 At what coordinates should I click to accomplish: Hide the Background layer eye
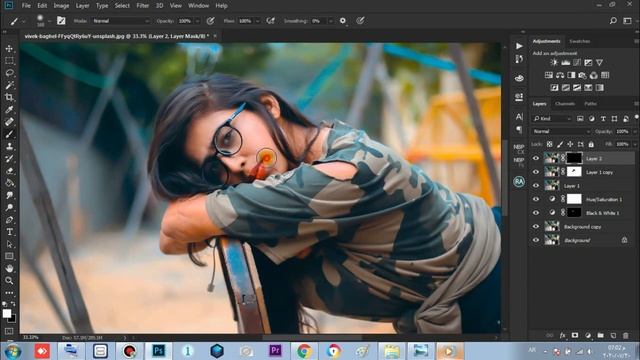pos(536,240)
